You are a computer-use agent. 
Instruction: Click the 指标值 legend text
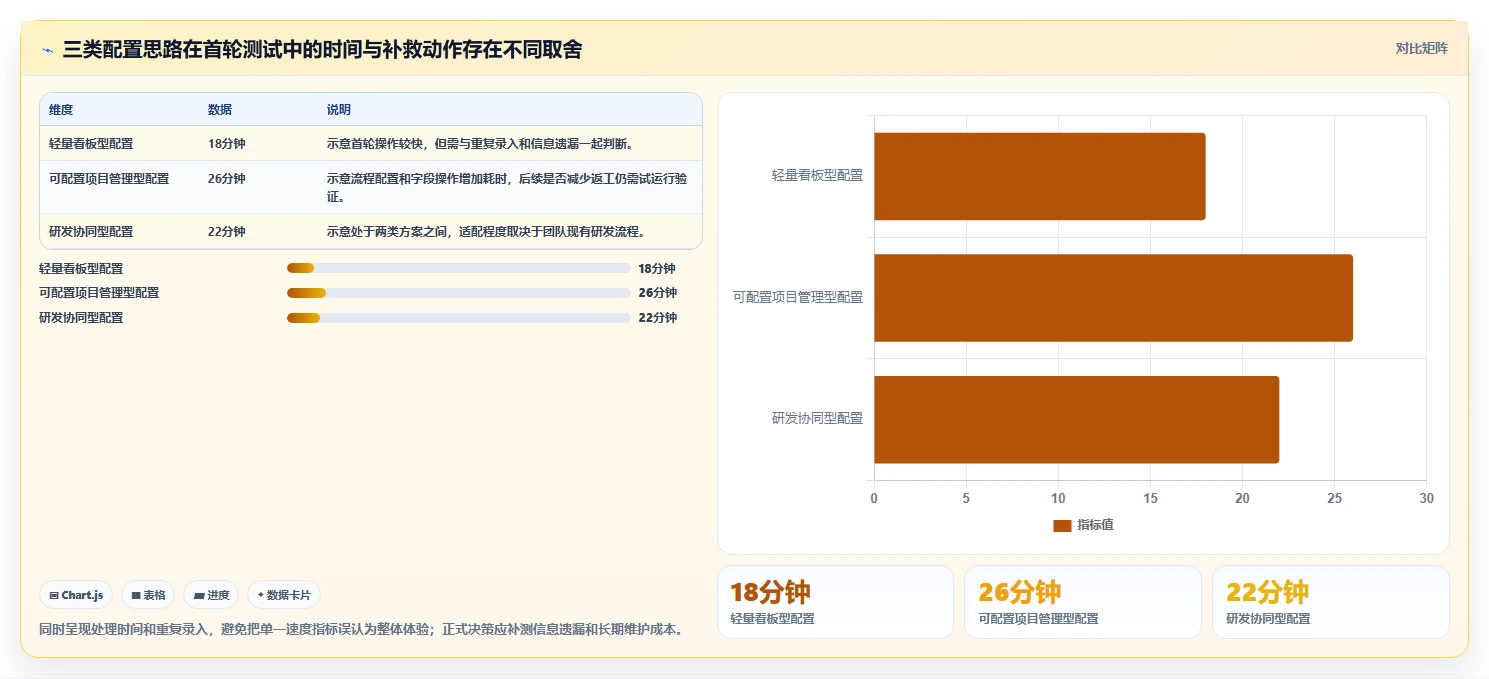(x=1095, y=525)
